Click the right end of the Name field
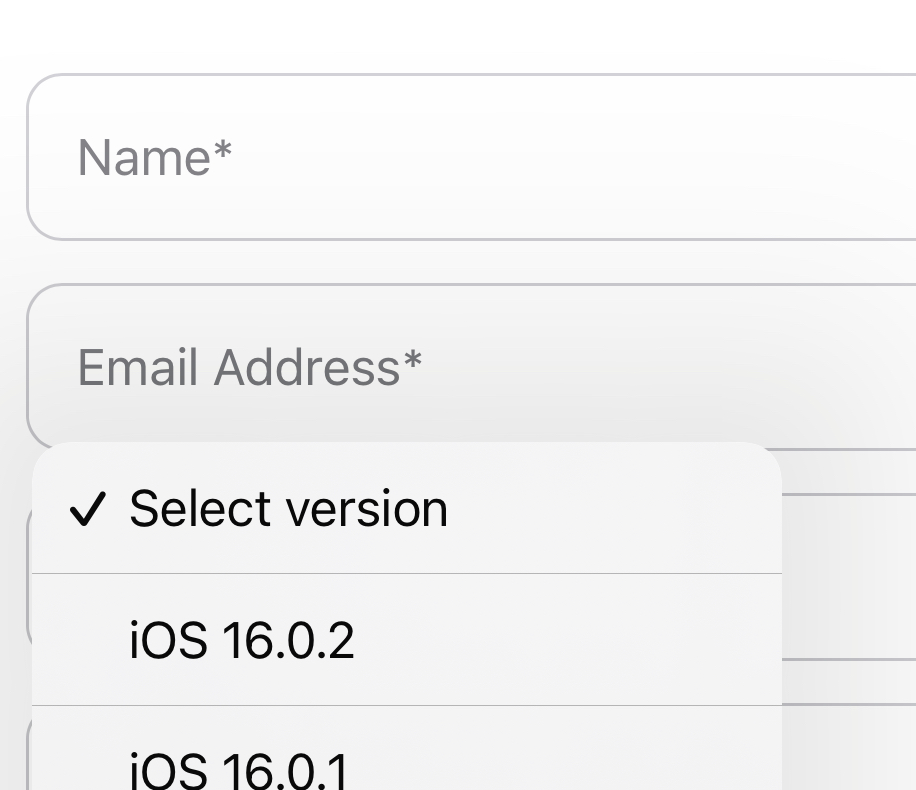Image resolution: width=916 pixels, height=790 pixels. coord(876,157)
